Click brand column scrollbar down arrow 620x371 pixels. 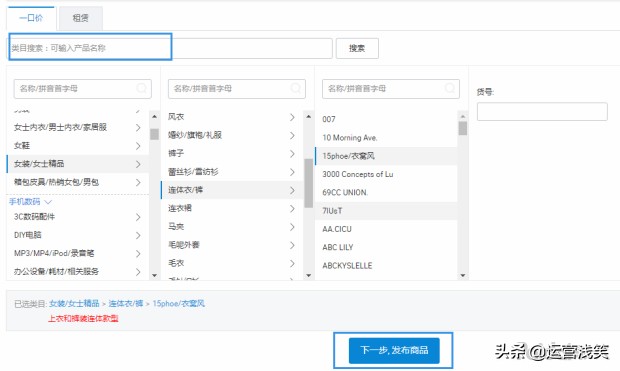click(x=463, y=275)
